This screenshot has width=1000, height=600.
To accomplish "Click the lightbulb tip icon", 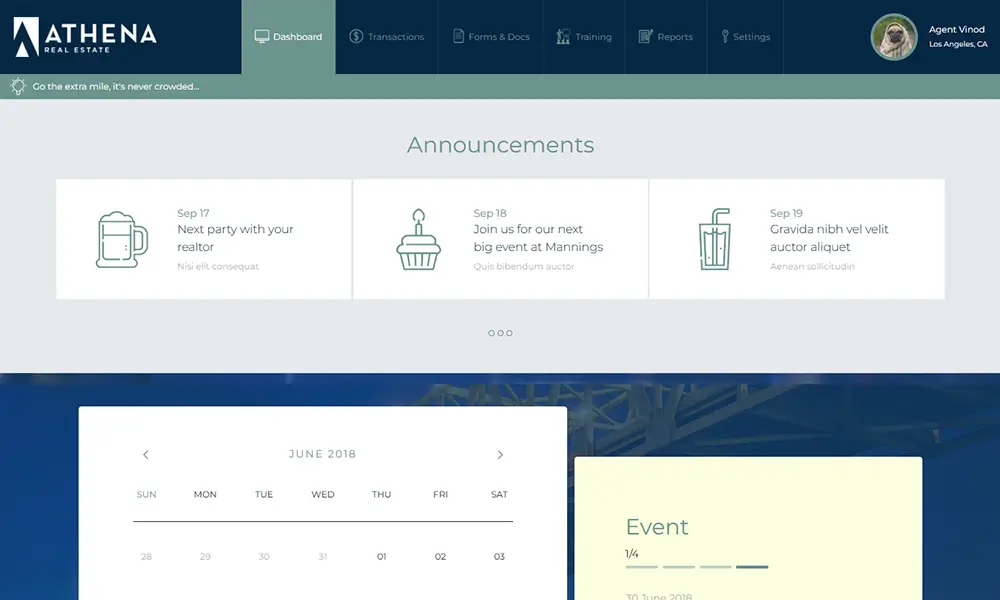I will [x=18, y=86].
